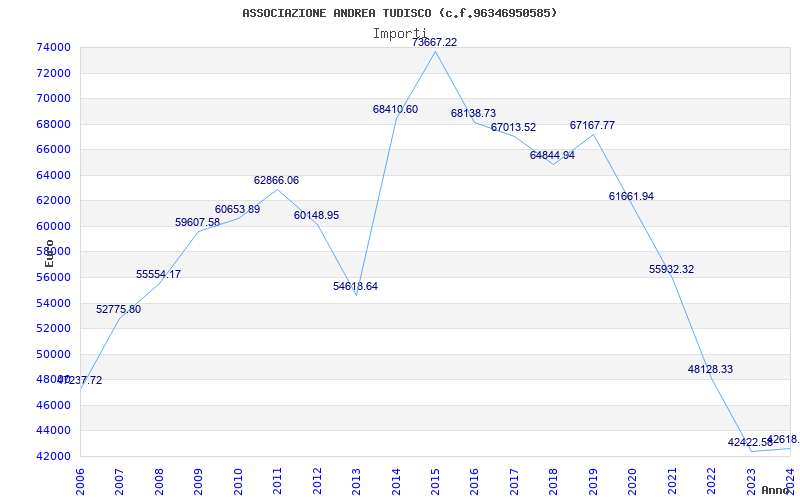Click the x-axis year 2013
The height and width of the screenshot is (500, 800).
pos(356,481)
